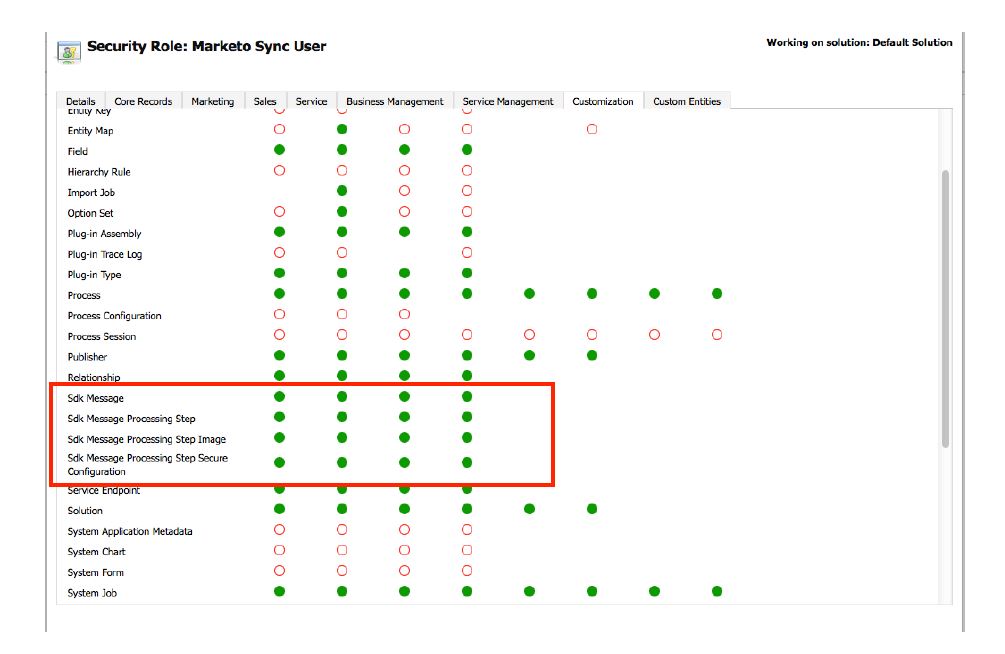The height and width of the screenshot is (654, 1005).
Task: Click the green circle in Import Job row
Action: [342, 191]
